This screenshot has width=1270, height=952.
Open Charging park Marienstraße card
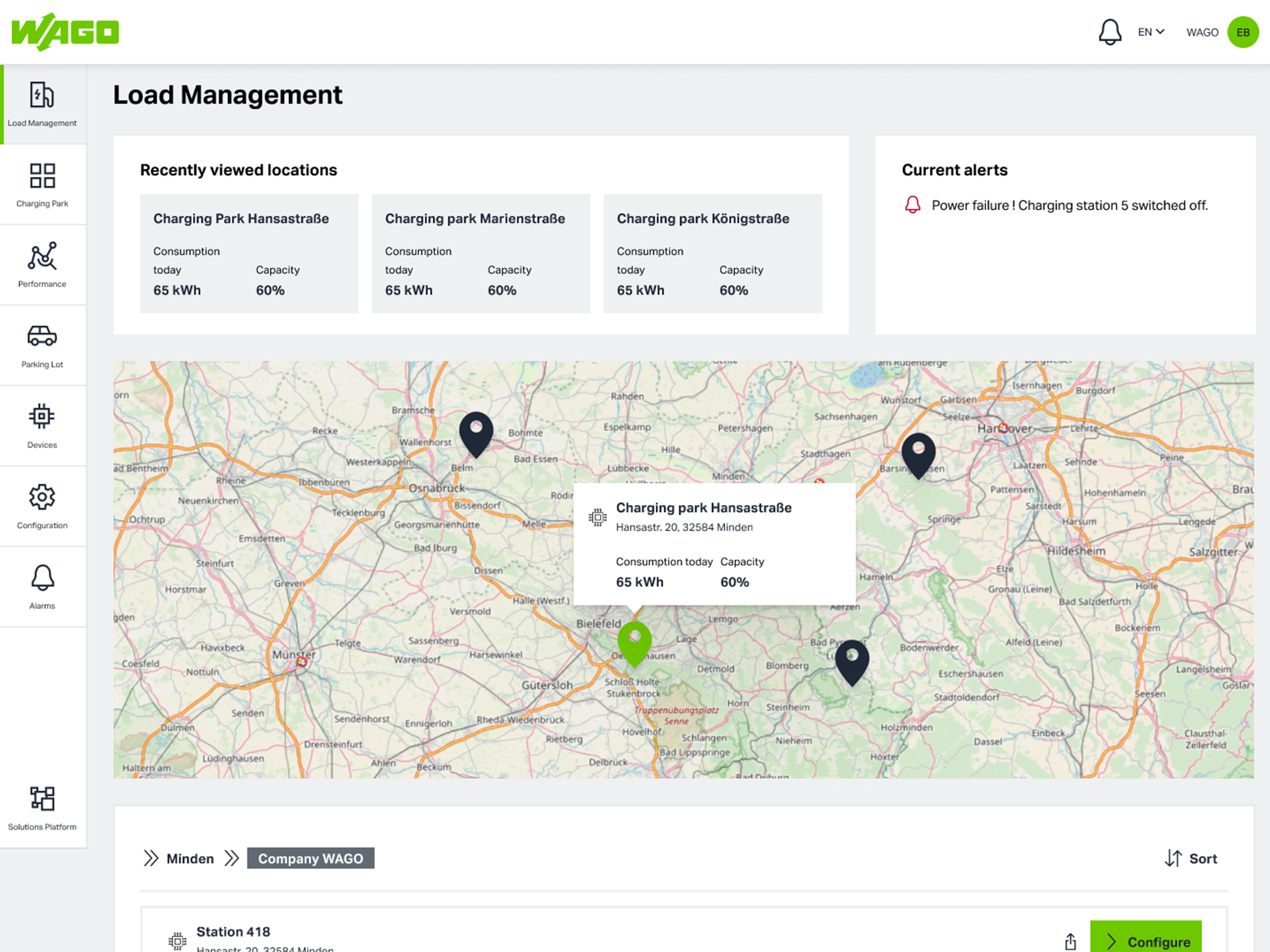tap(481, 253)
